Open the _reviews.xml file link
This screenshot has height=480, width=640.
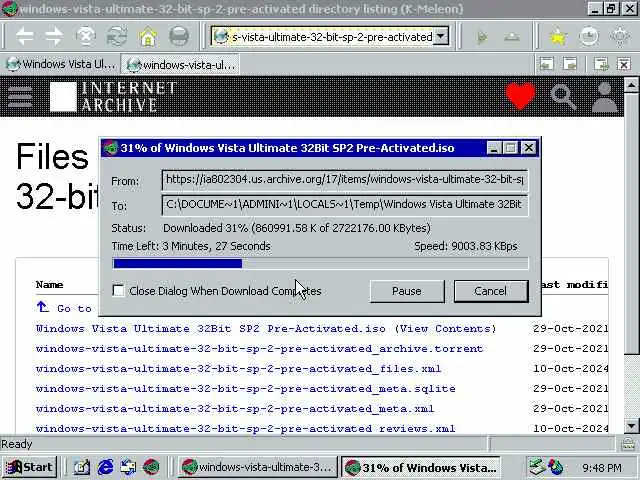click(246, 429)
